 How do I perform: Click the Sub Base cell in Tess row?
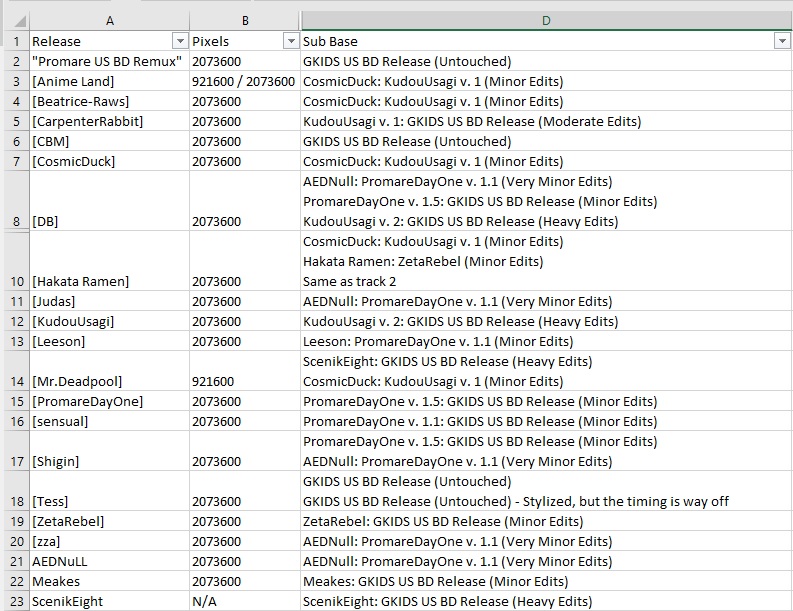pos(546,491)
